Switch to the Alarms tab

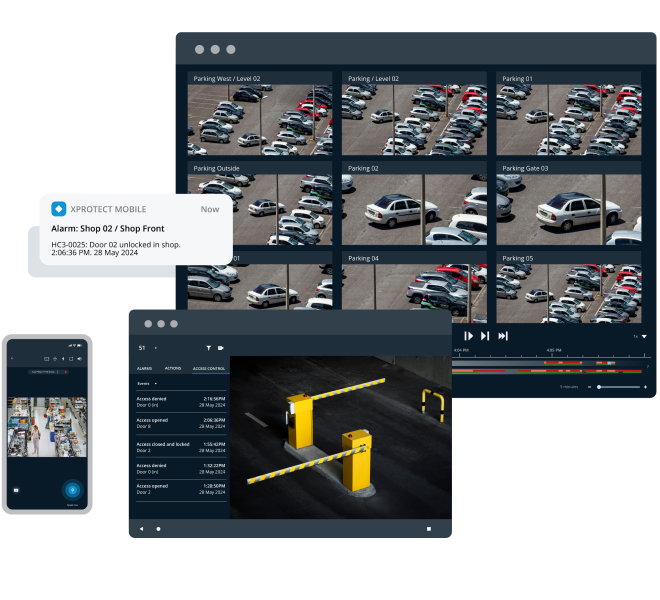[144, 368]
